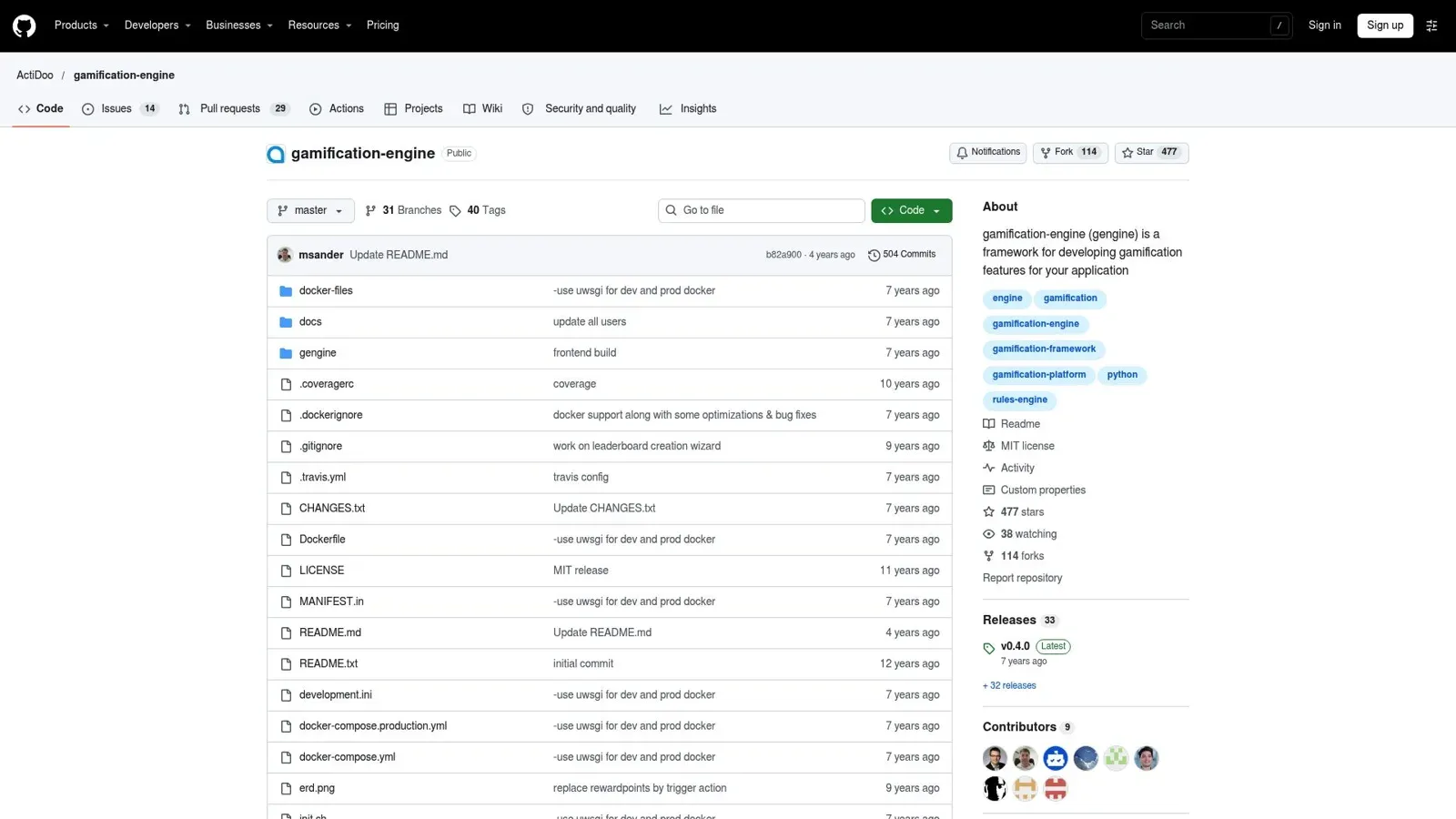Open the Insights tab
1456x819 pixels.
click(x=688, y=109)
